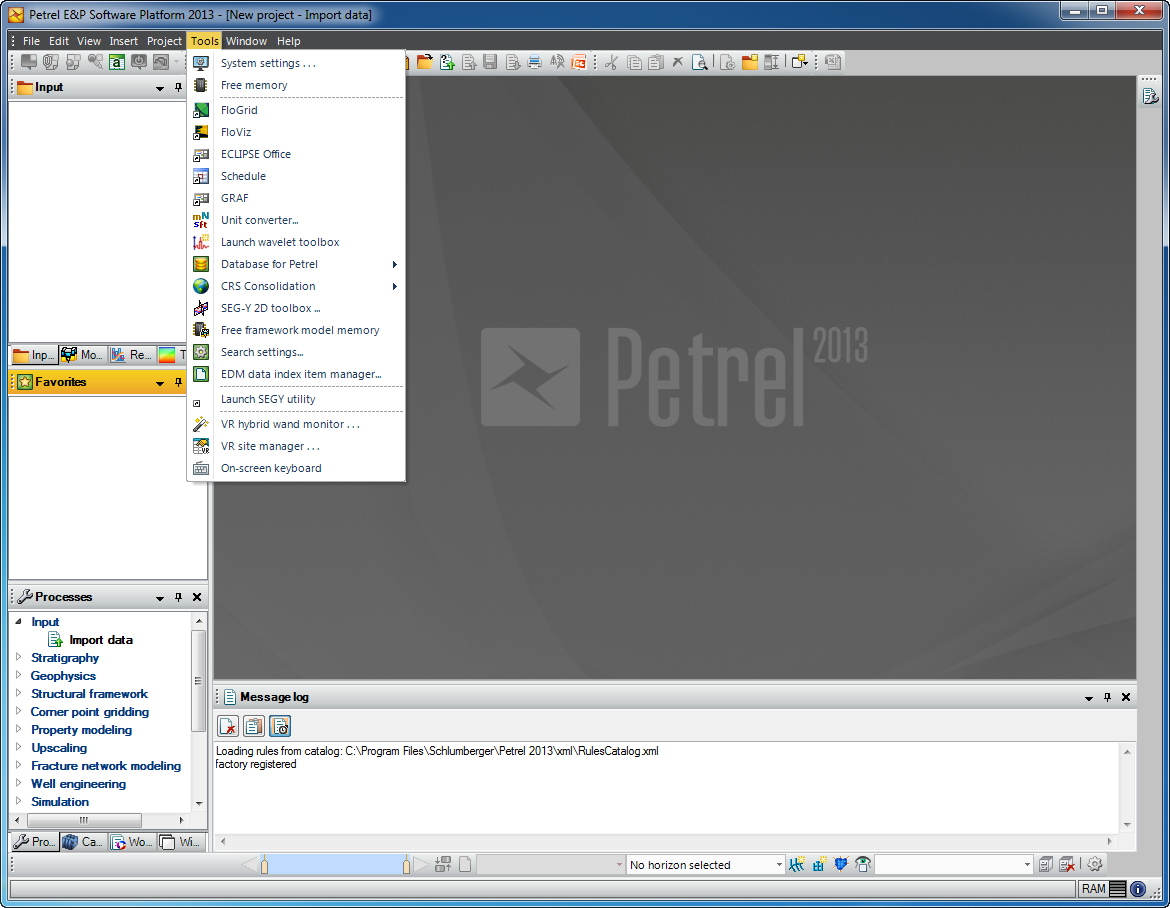Select Property modeling in Processes
The image size is (1170, 908).
pyautogui.click(x=81, y=730)
